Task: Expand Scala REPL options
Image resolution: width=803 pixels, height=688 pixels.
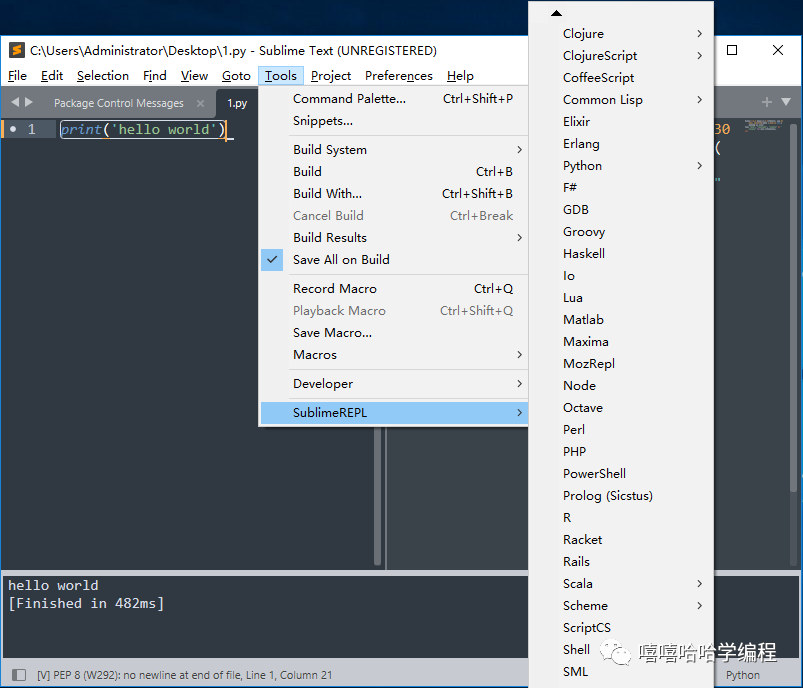Action: coord(621,583)
